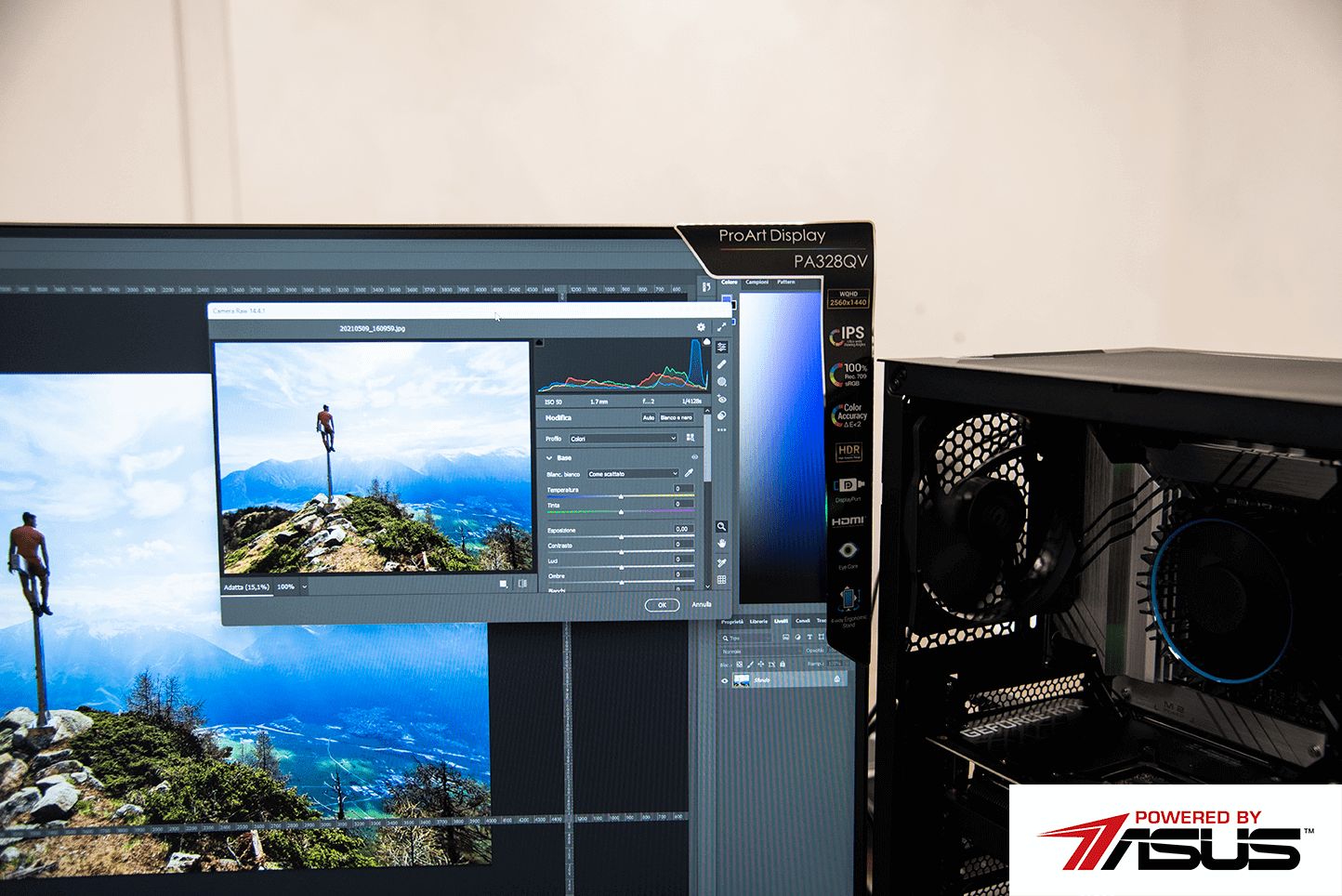Open Camera Raw settings gear
The image size is (1342, 896).
pyautogui.click(x=701, y=327)
